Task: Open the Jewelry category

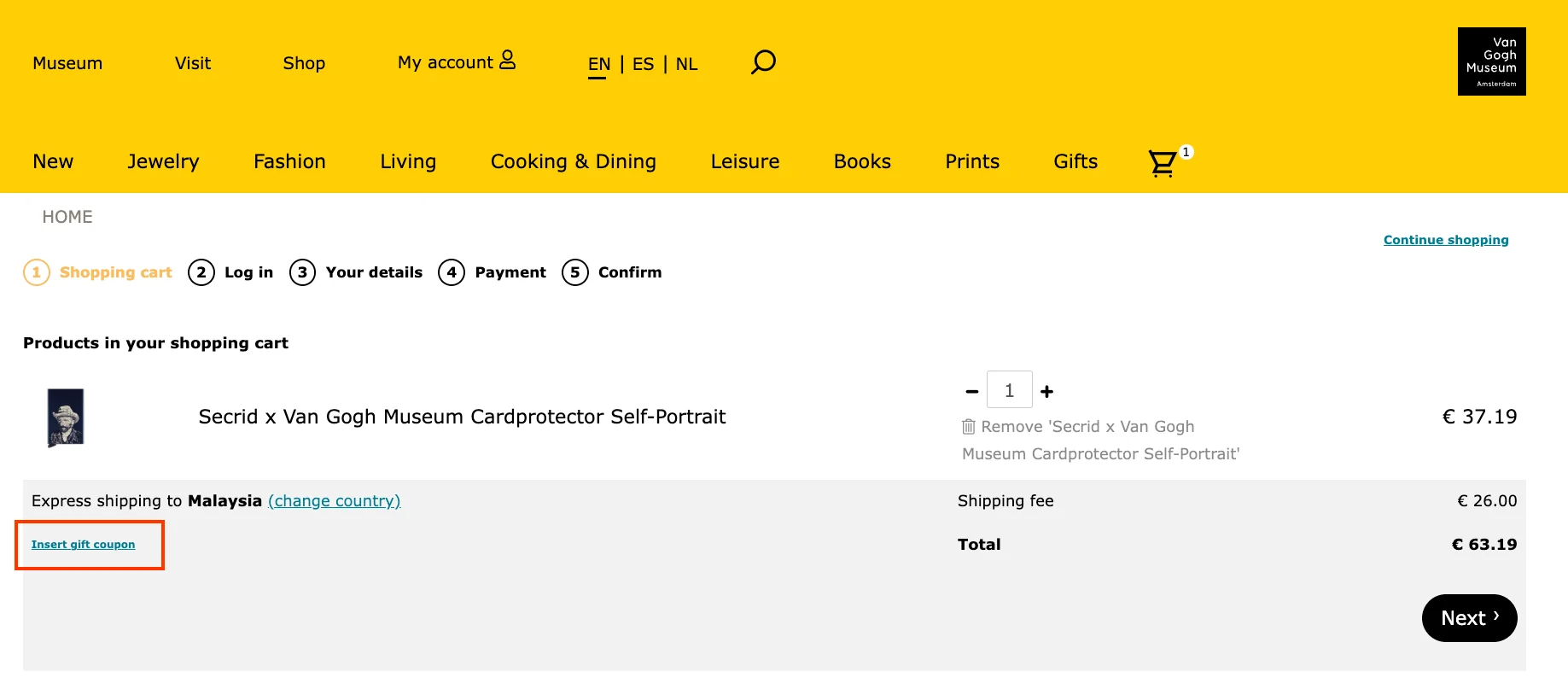Action: [163, 161]
